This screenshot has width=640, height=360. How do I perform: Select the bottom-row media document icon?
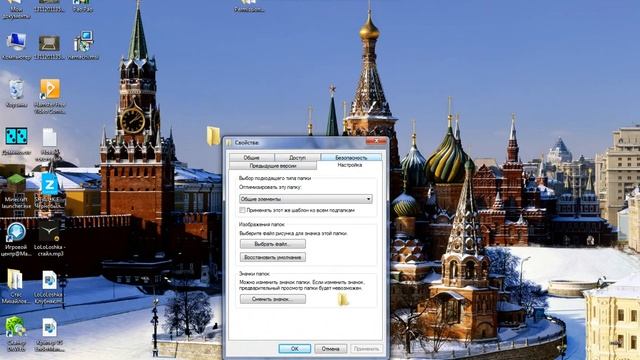tap(49, 328)
